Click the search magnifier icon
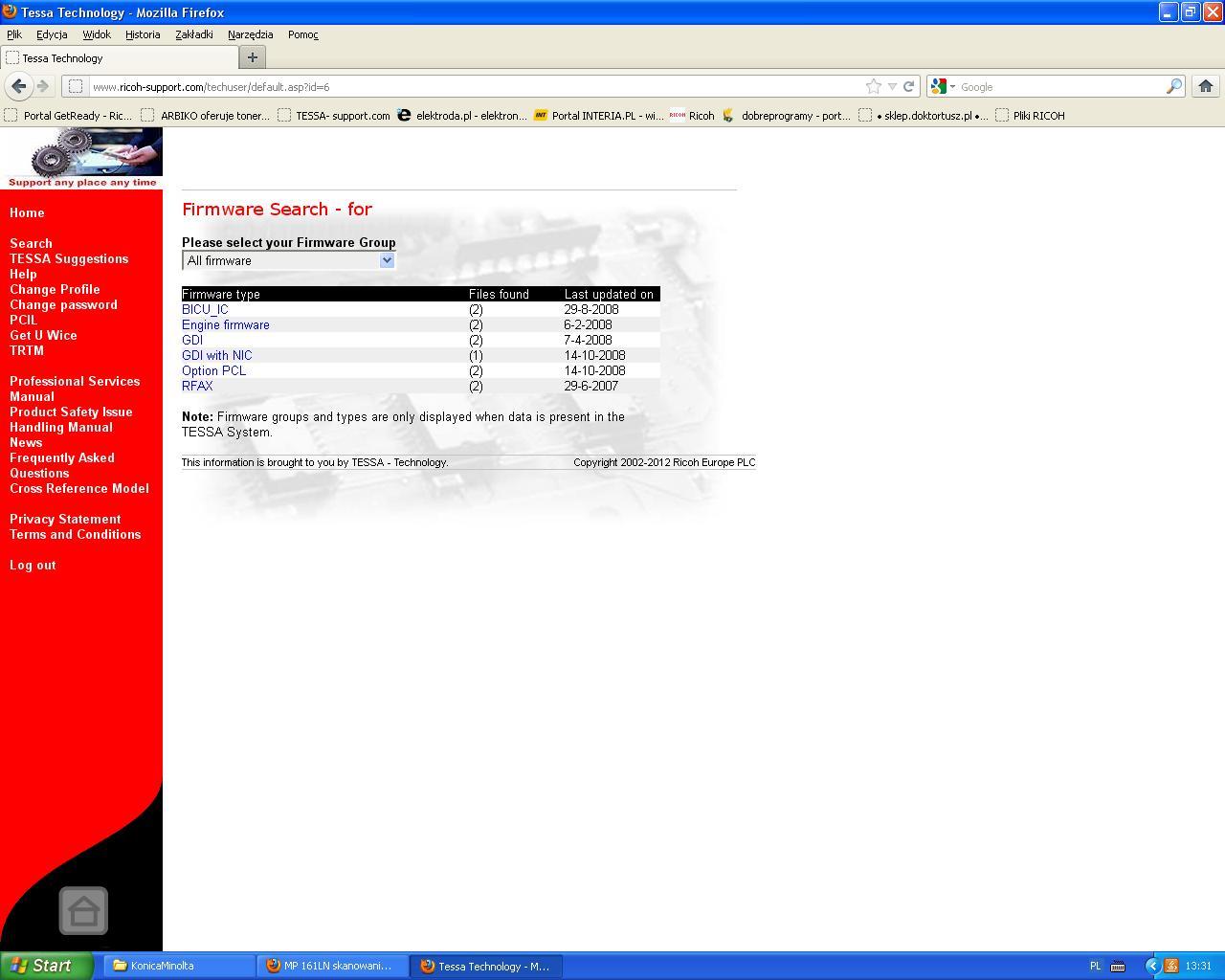 [x=1173, y=86]
